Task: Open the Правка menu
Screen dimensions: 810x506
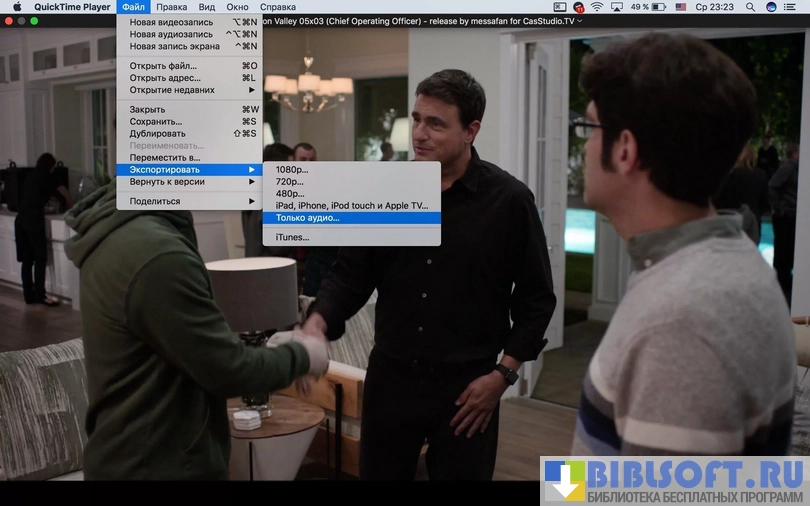Action: coord(172,7)
